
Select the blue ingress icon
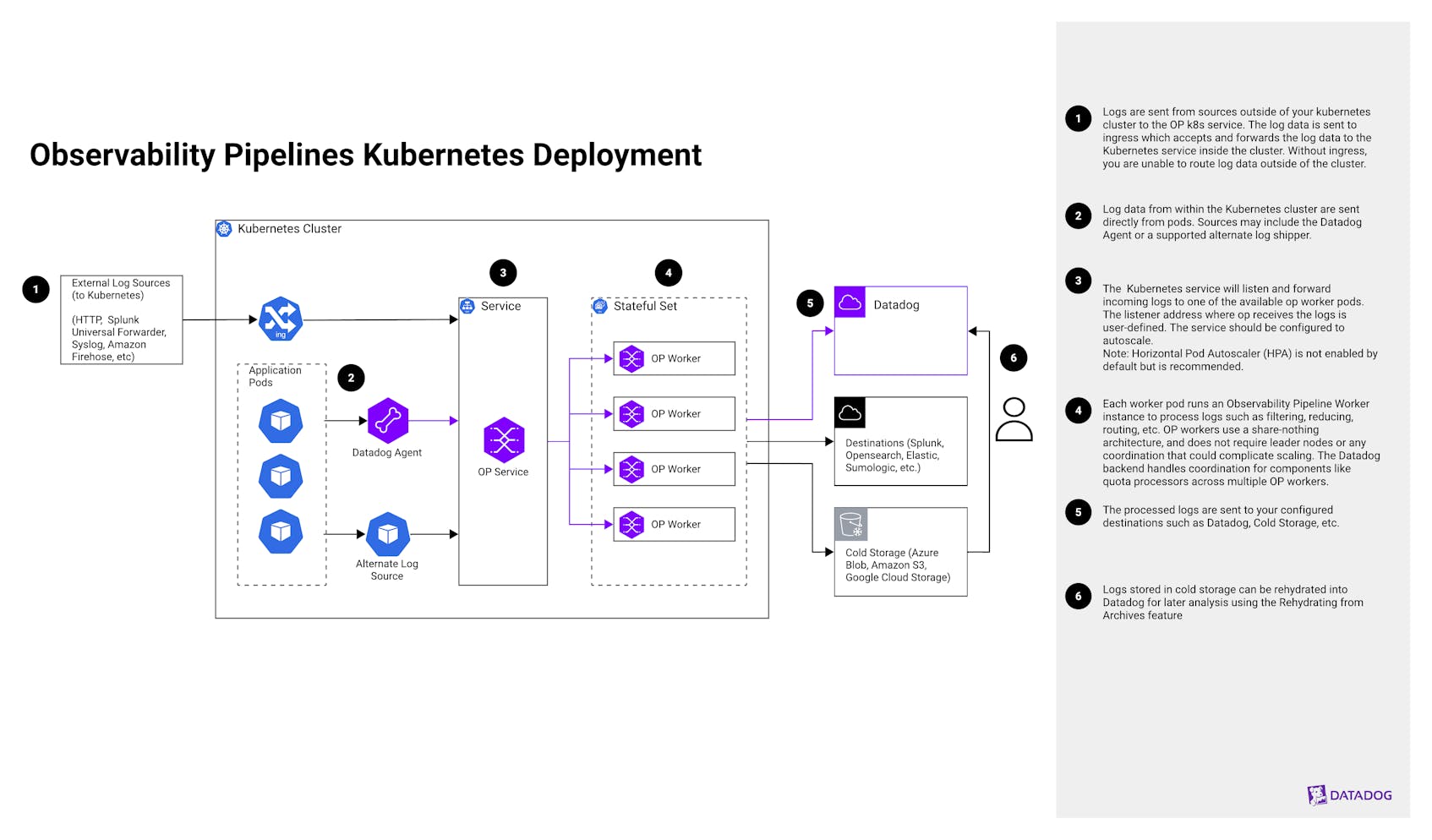(281, 319)
